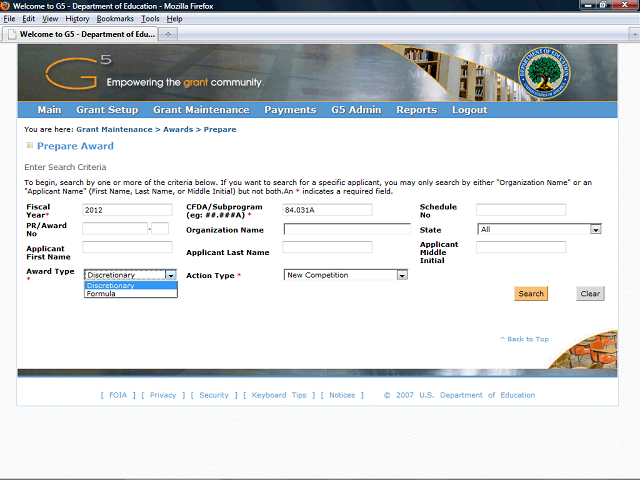Select Discretionary option in Award Type list
640x480 pixels.
click(x=131, y=285)
